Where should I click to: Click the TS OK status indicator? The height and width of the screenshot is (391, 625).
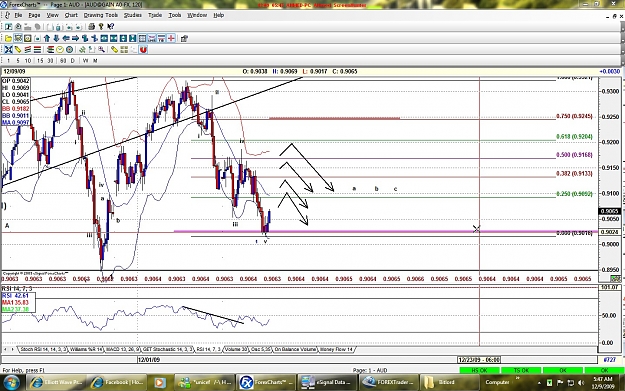[x=521, y=370]
